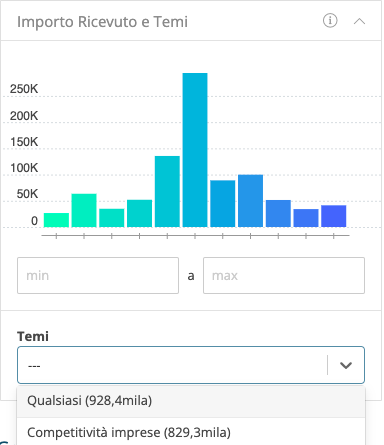
Task: Click the third histogram bar from the left
Action: pyautogui.click(x=112, y=218)
